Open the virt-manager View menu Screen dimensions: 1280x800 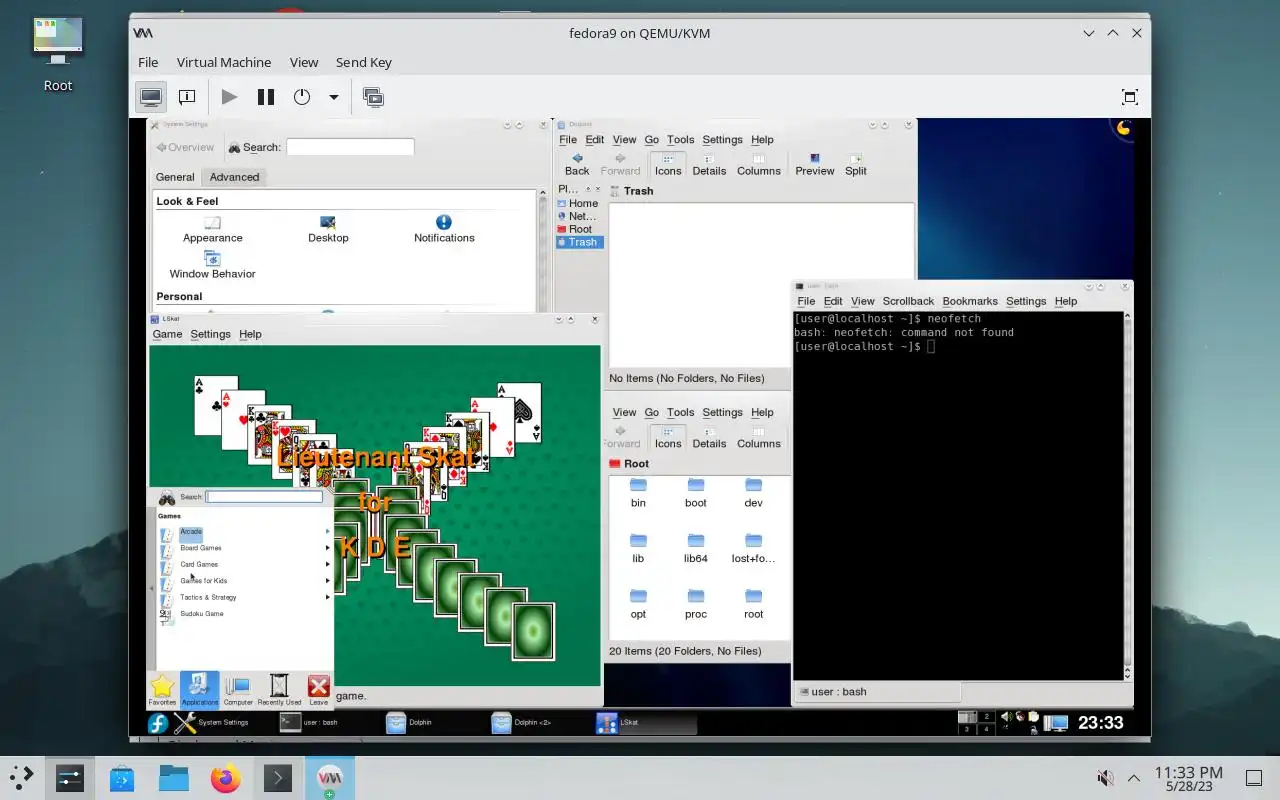tap(304, 62)
